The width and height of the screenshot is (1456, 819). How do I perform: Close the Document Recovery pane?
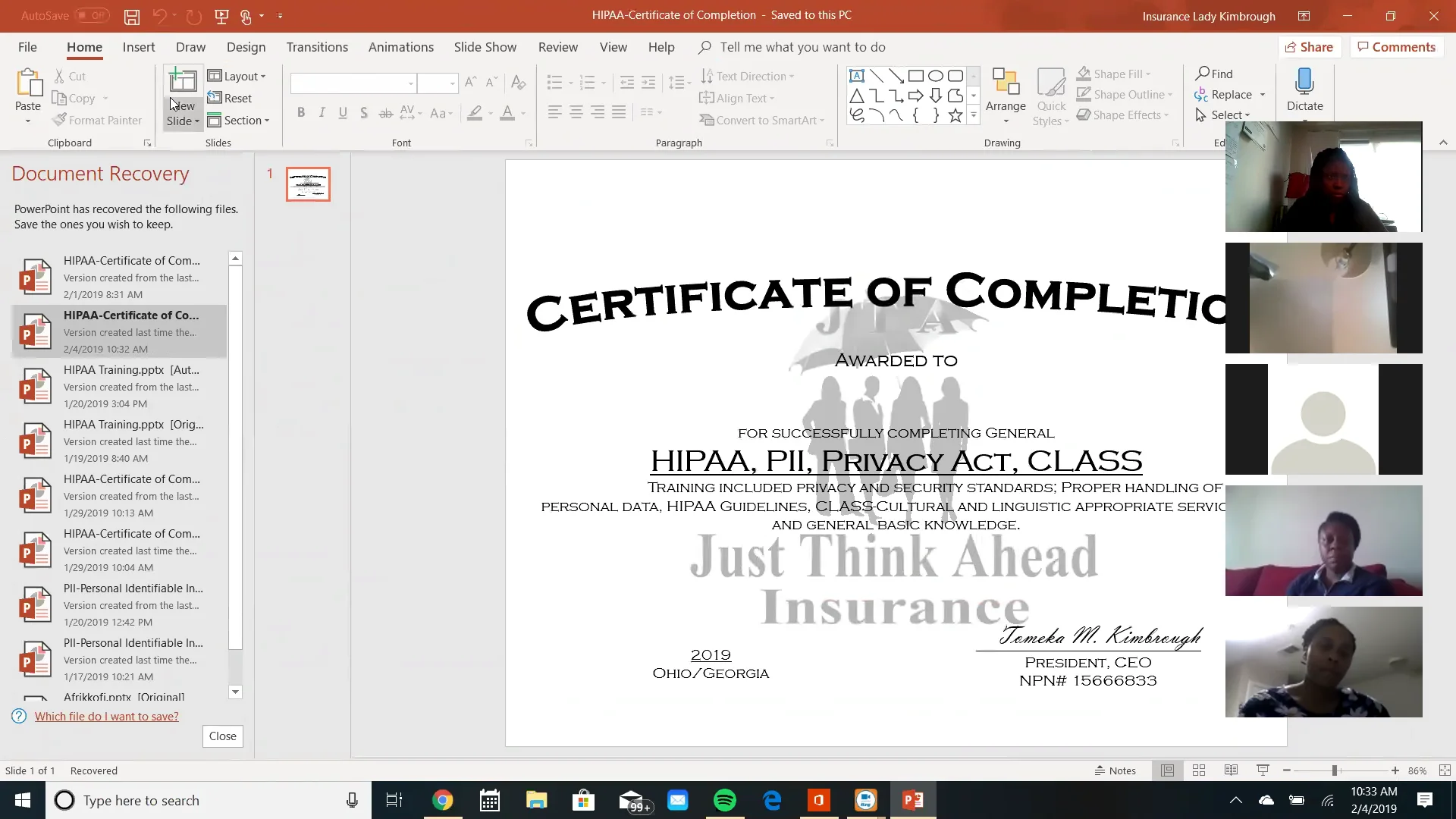[x=222, y=736]
